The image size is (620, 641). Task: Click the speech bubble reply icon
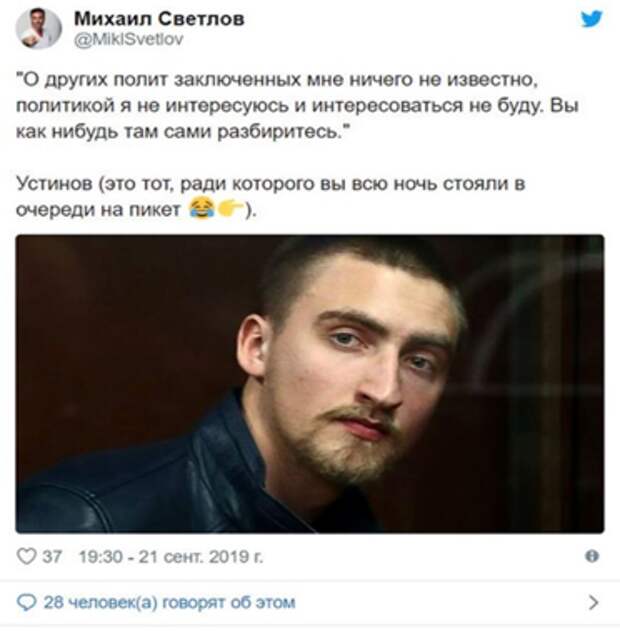[x=27, y=603]
